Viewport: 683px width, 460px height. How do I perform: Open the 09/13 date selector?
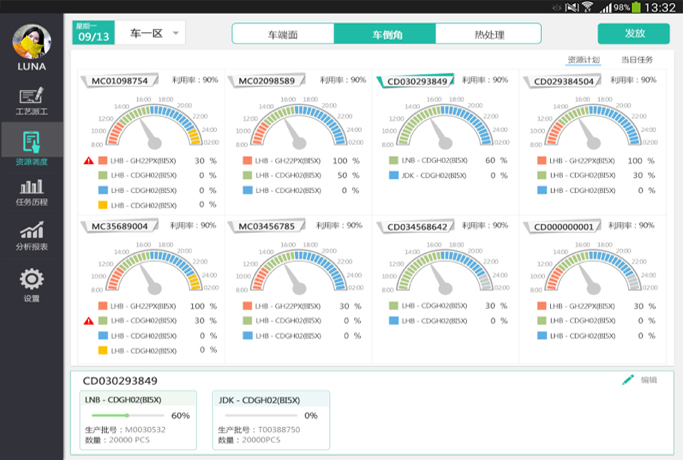click(94, 33)
